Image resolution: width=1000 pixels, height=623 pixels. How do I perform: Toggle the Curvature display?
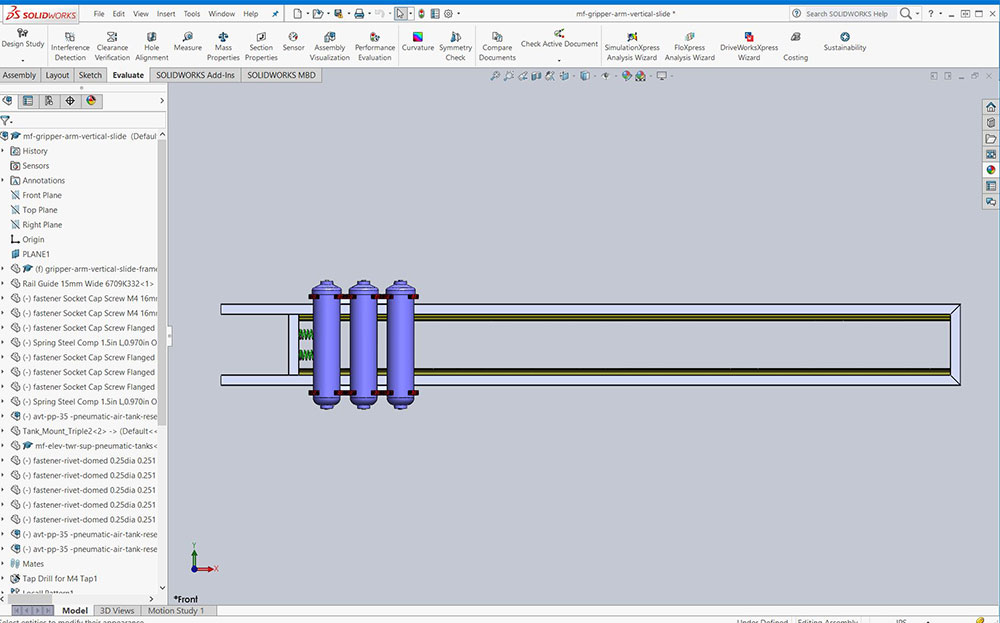click(418, 41)
